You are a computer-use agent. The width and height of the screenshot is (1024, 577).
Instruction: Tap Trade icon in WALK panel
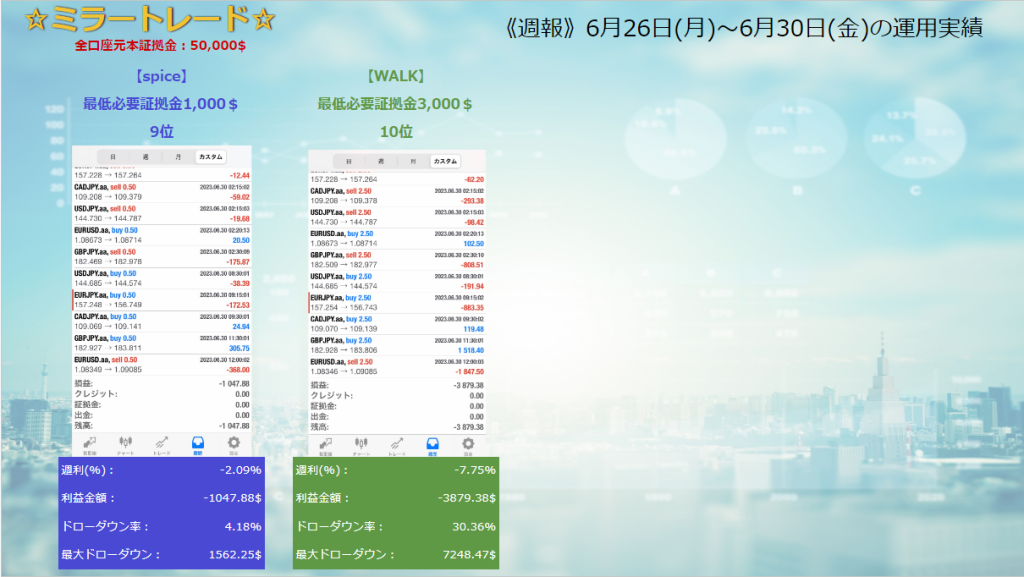(x=396, y=443)
